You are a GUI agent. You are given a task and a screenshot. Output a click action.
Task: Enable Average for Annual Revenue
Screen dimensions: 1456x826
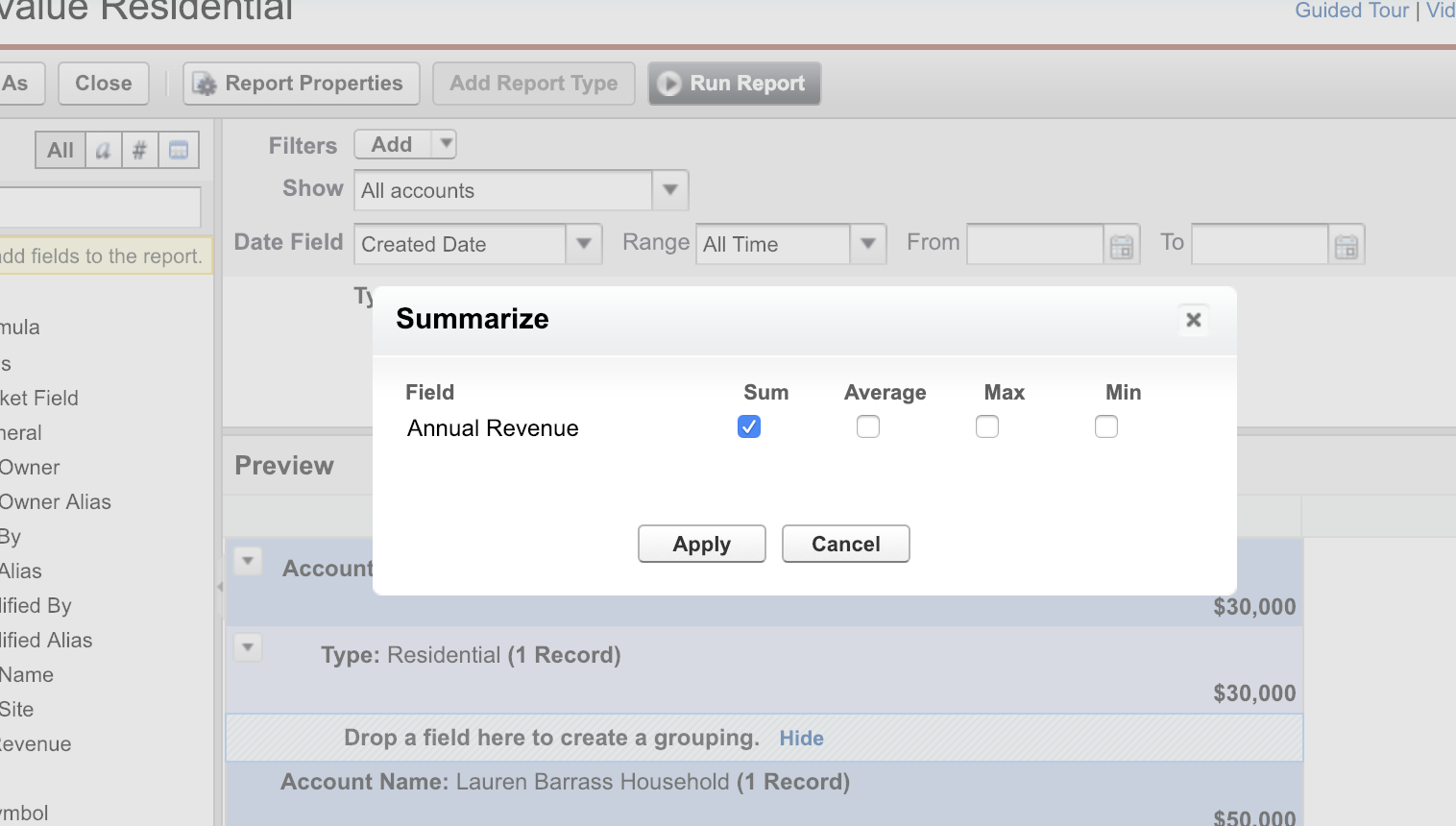click(x=868, y=426)
